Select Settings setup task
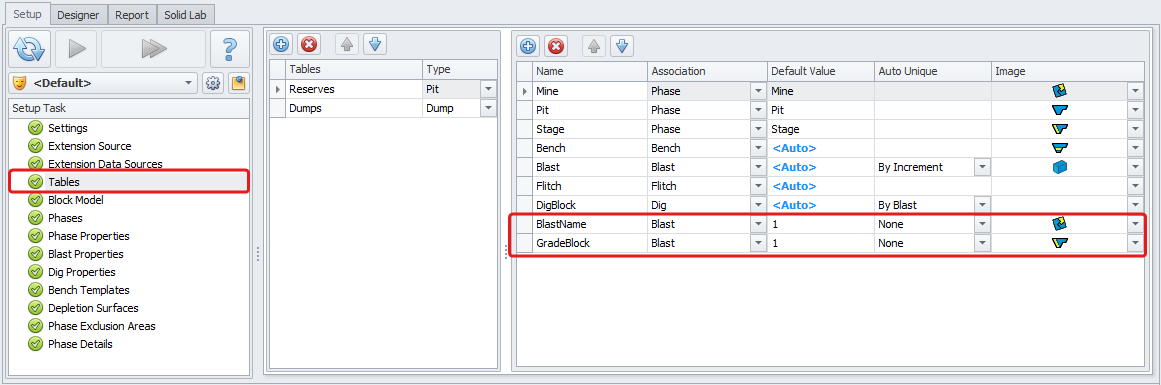This screenshot has height=385, width=1161. pyautogui.click(x=67, y=128)
